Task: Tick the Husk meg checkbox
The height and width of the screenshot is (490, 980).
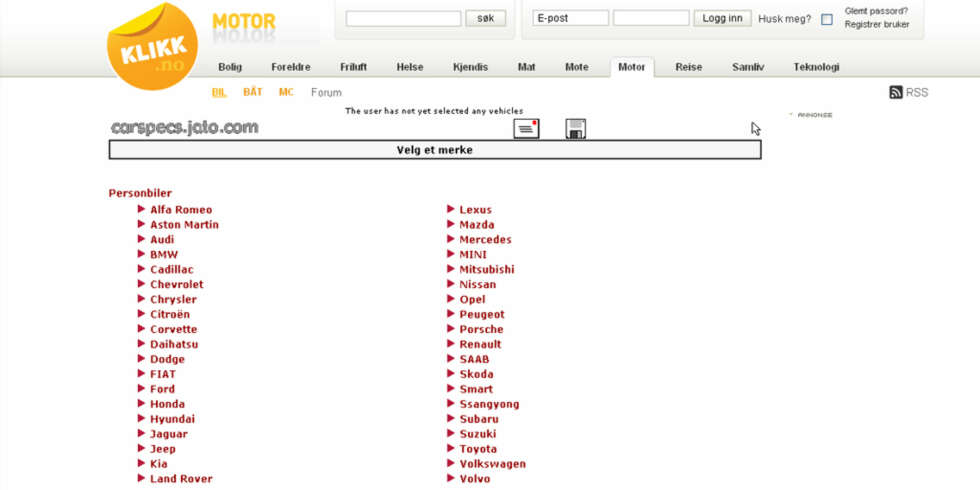Action: click(x=827, y=19)
